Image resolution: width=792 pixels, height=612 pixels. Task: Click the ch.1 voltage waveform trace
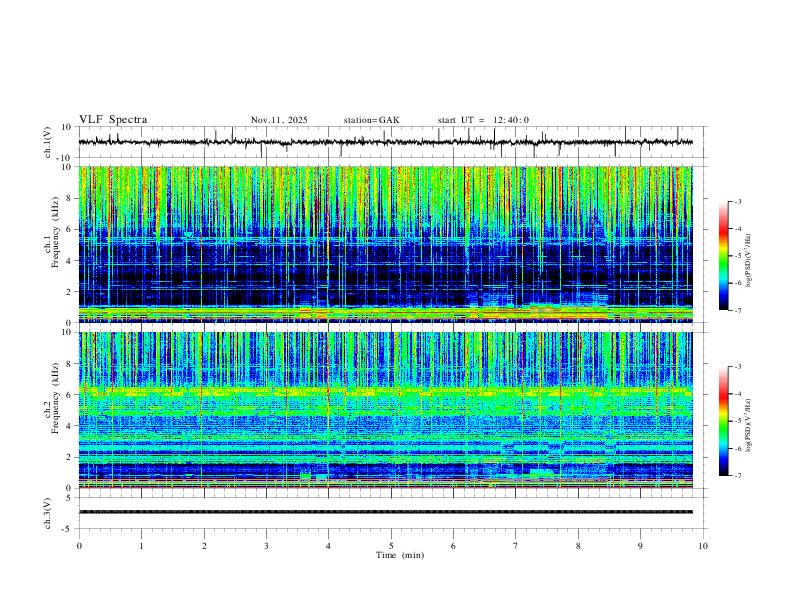pos(386,142)
